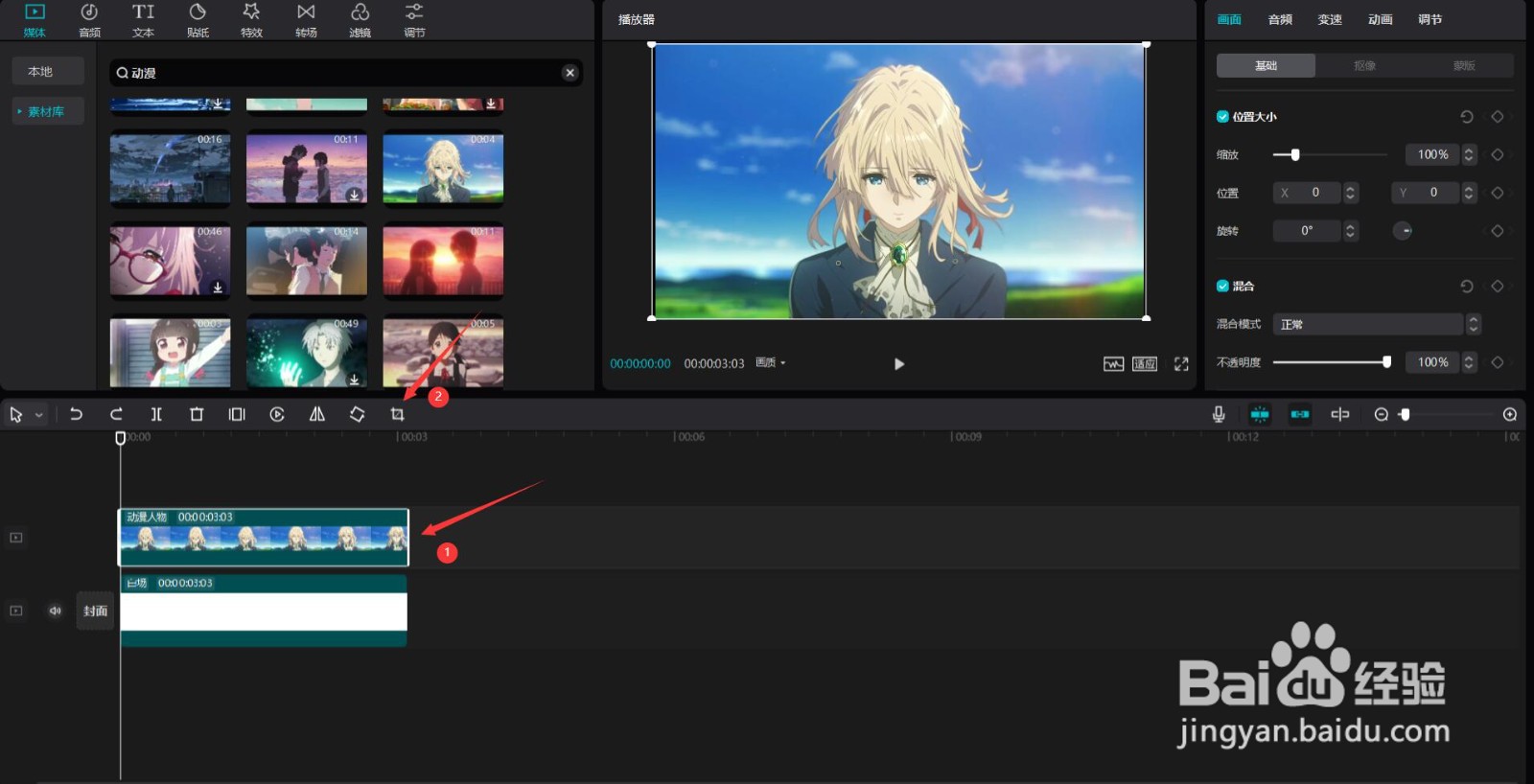Click the microphone record icon

(x=1219, y=414)
